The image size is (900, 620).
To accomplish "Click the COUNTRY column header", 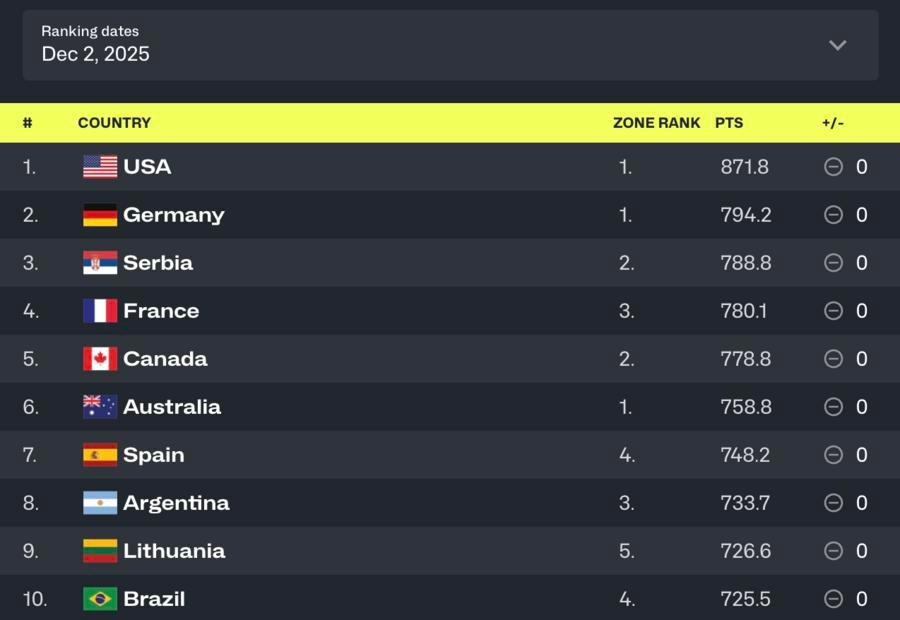I will point(114,123).
